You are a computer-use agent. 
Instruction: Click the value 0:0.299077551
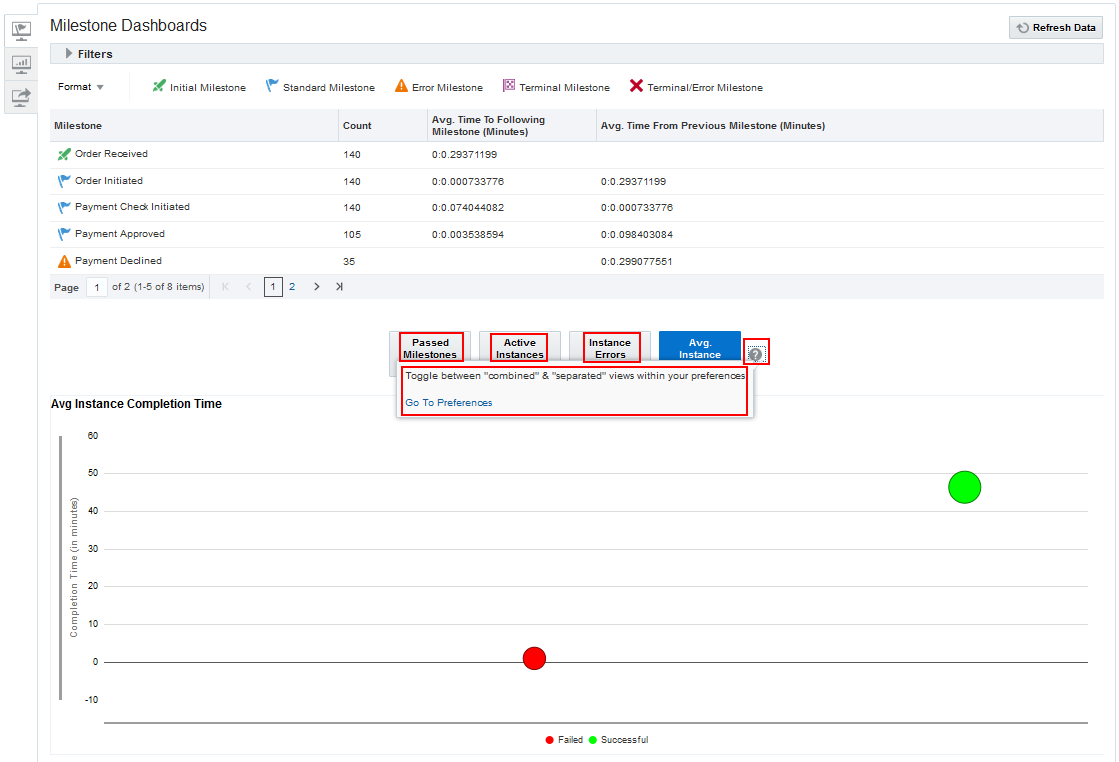click(637, 261)
